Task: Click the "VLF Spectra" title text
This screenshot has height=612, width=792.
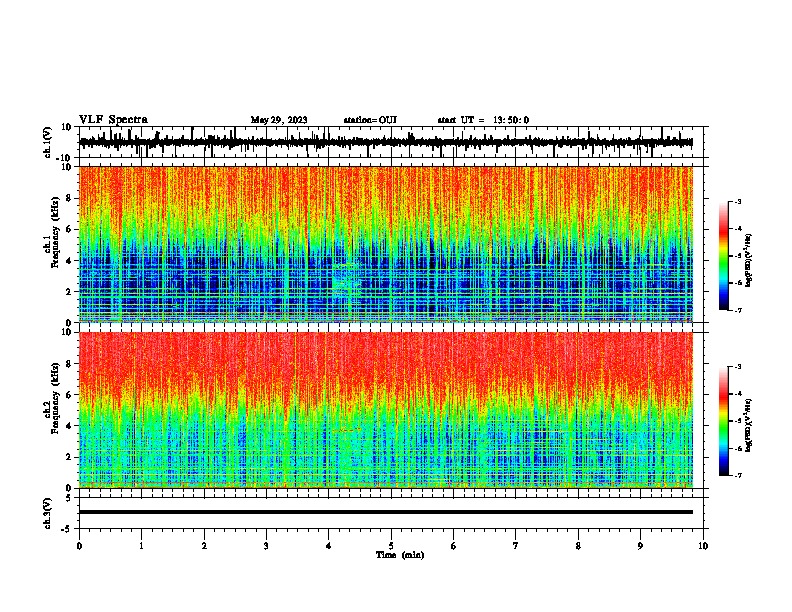Action: click(113, 120)
